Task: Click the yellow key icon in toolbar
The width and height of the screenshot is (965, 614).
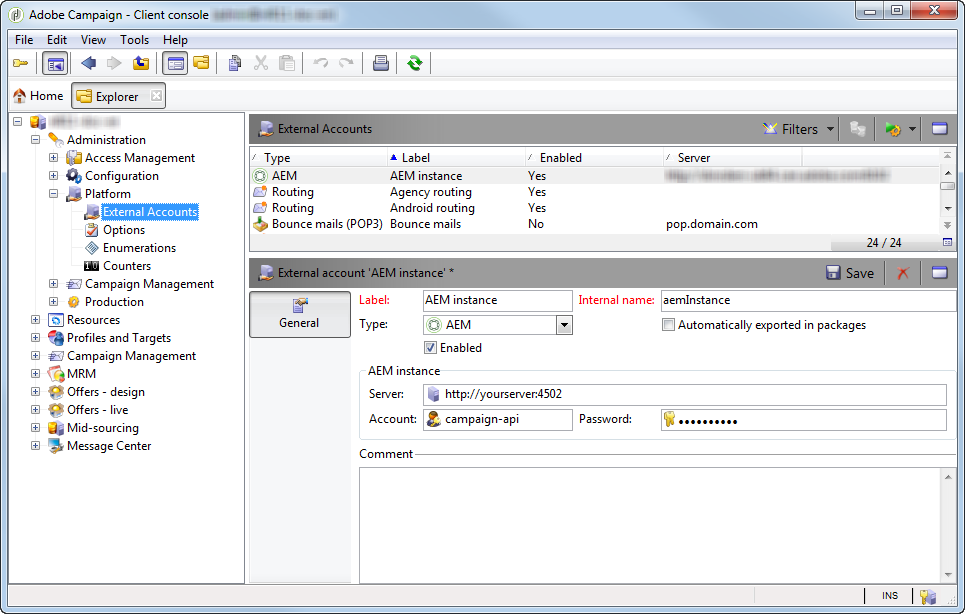Action: point(20,64)
